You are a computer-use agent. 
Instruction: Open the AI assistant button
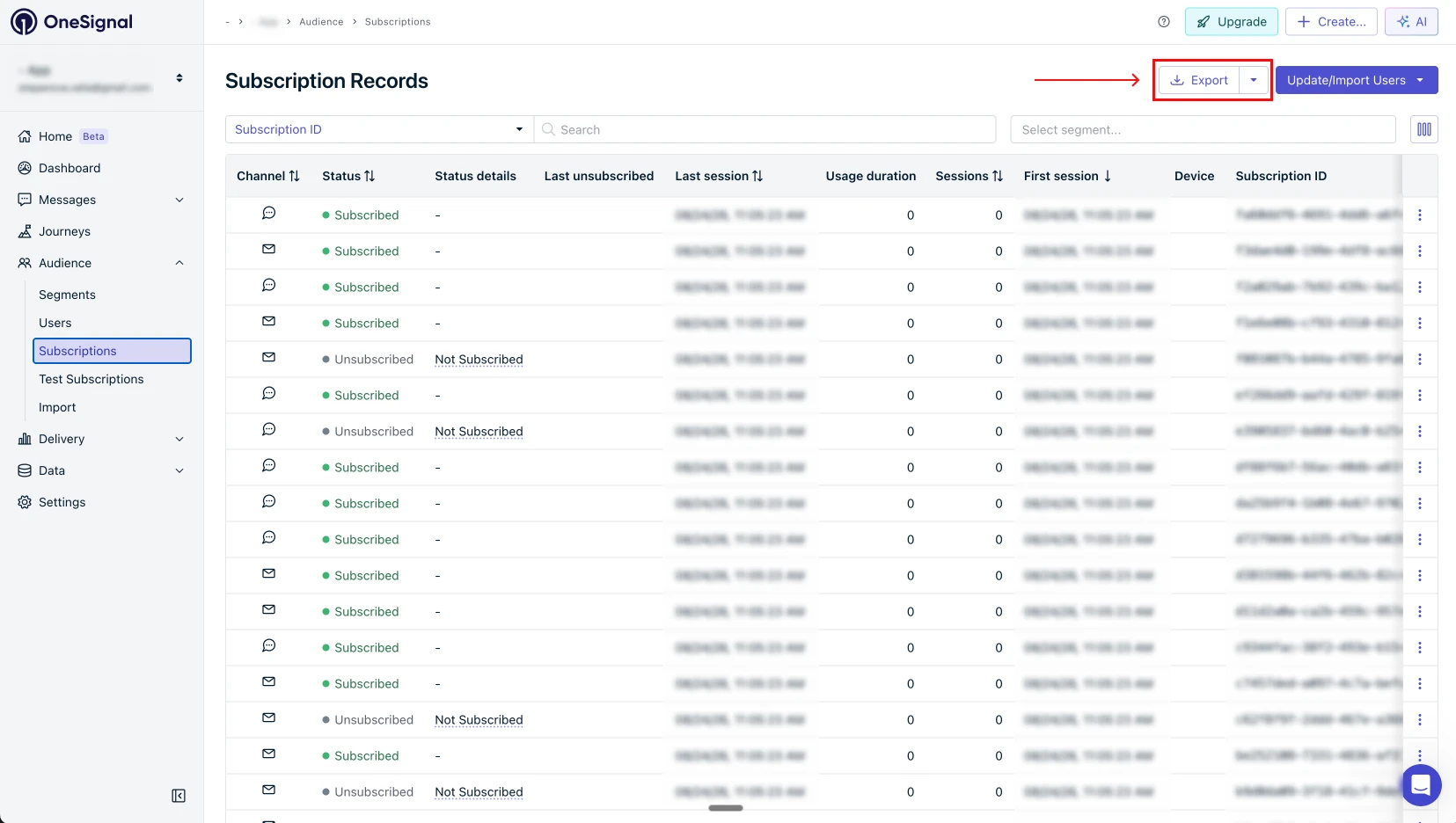1411,22
